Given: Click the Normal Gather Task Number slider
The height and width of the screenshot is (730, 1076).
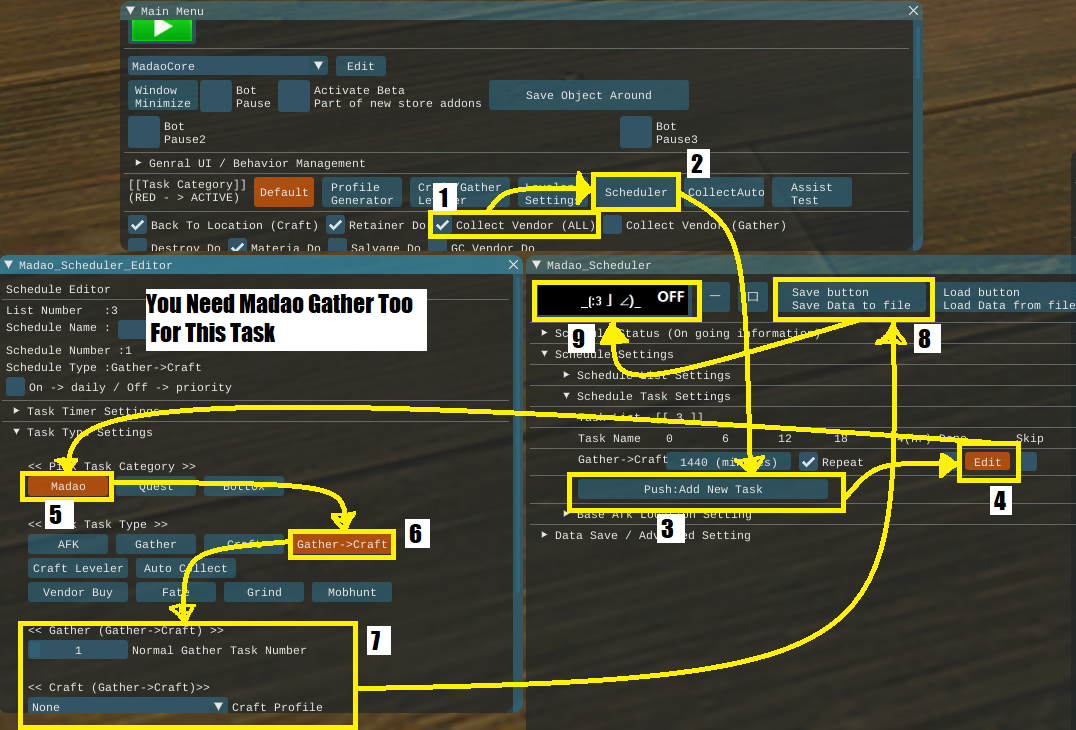Looking at the screenshot, I should [78, 650].
